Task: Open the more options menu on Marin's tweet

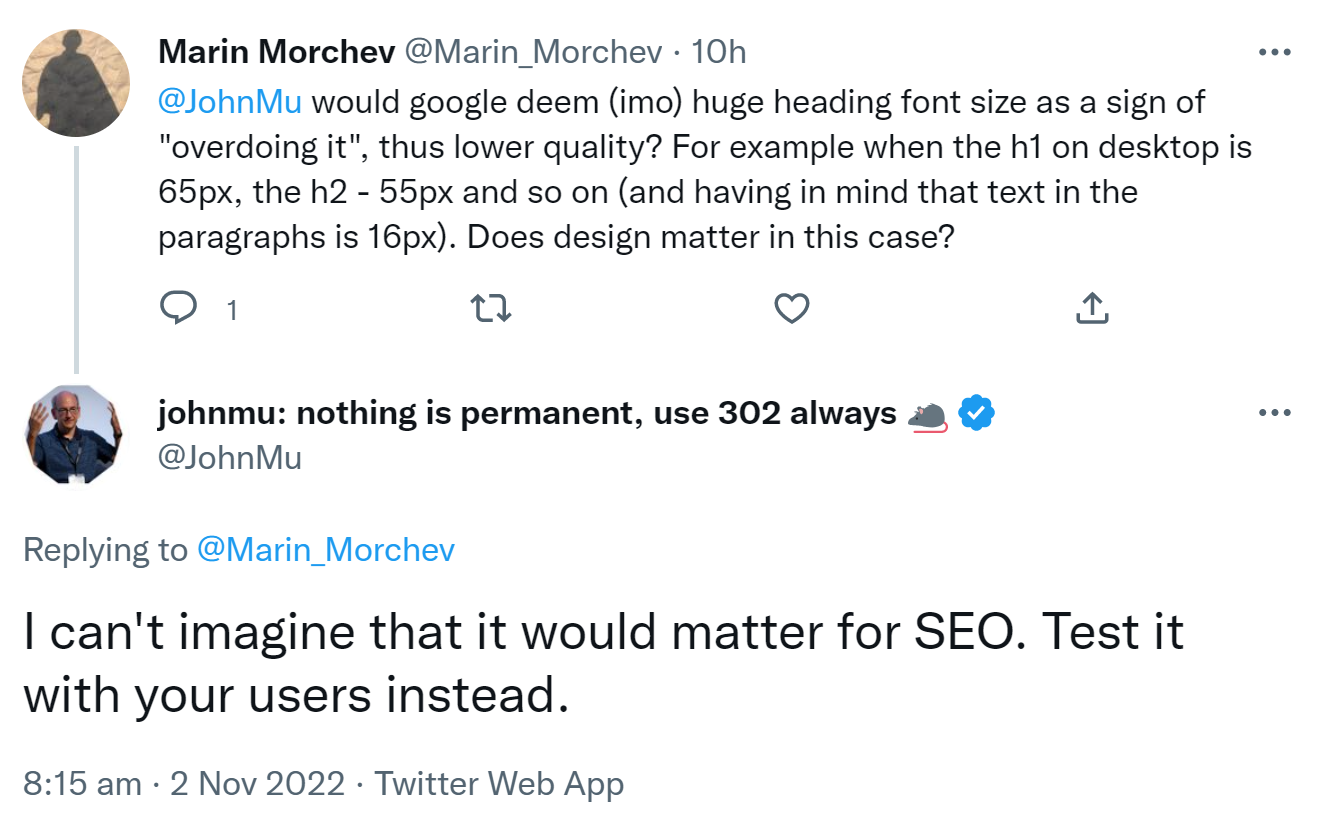Action: [1274, 51]
